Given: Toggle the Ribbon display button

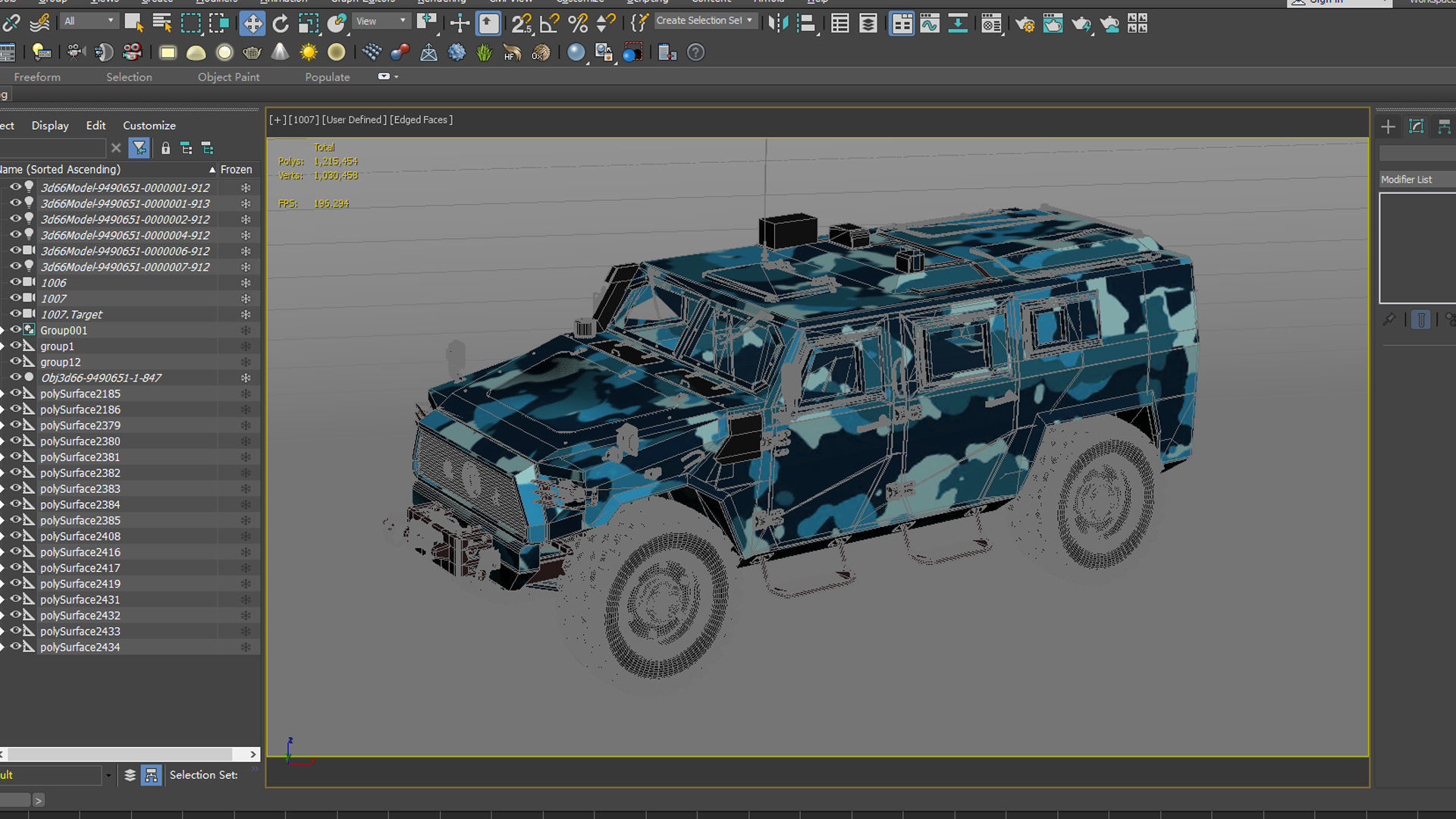Looking at the screenshot, I should [x=902, y=24].
